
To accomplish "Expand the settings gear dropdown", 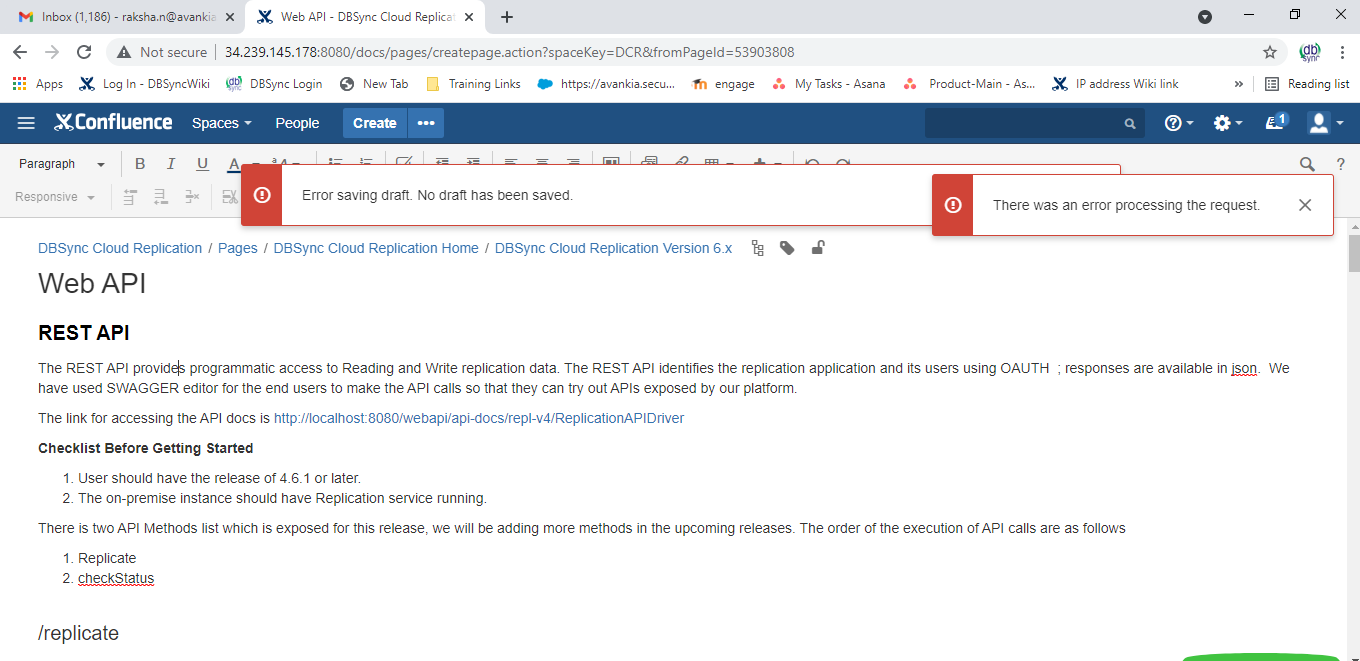I will point(1227,123).
